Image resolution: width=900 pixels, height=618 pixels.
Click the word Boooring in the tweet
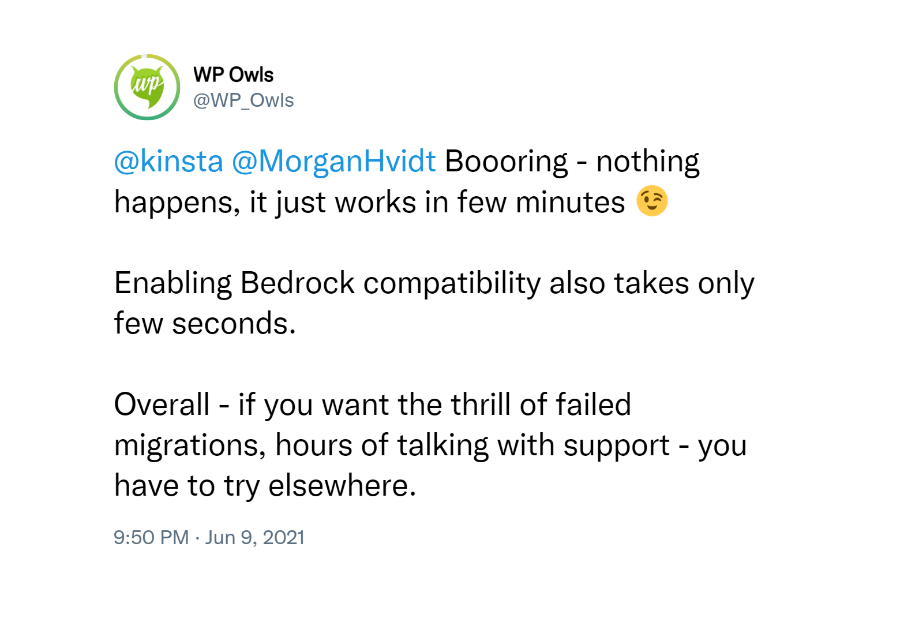(506, 162)
